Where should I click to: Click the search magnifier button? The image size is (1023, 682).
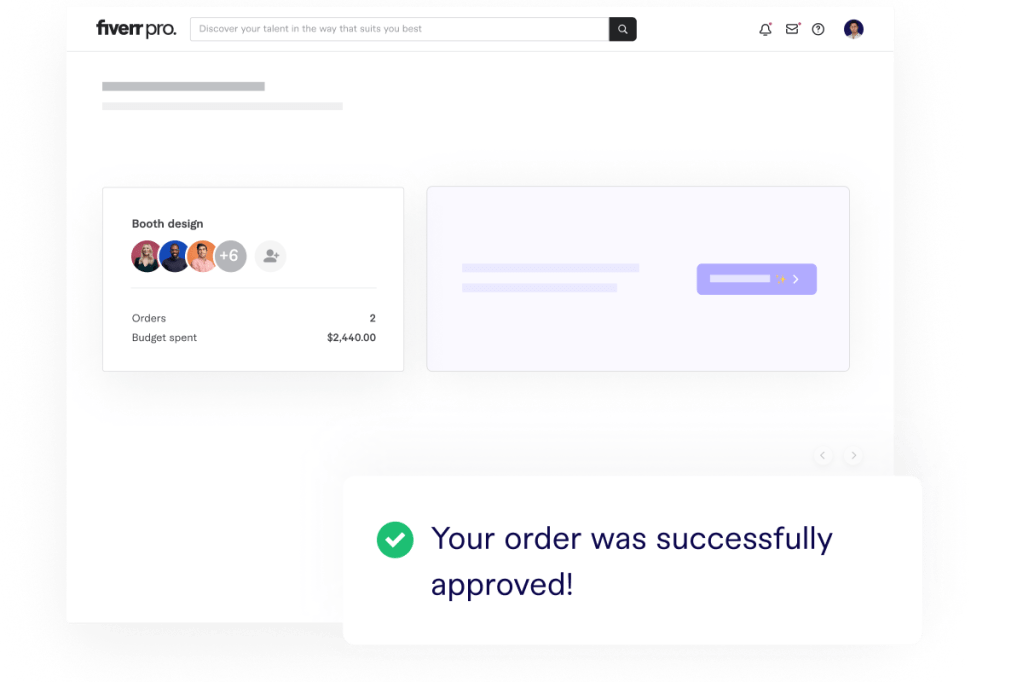click(622, 29)
